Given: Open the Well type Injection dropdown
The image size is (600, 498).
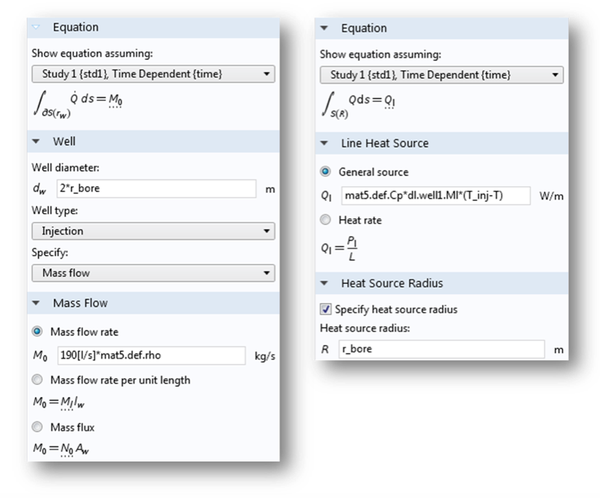Looking at the screenshot, I should coord(151,231).
